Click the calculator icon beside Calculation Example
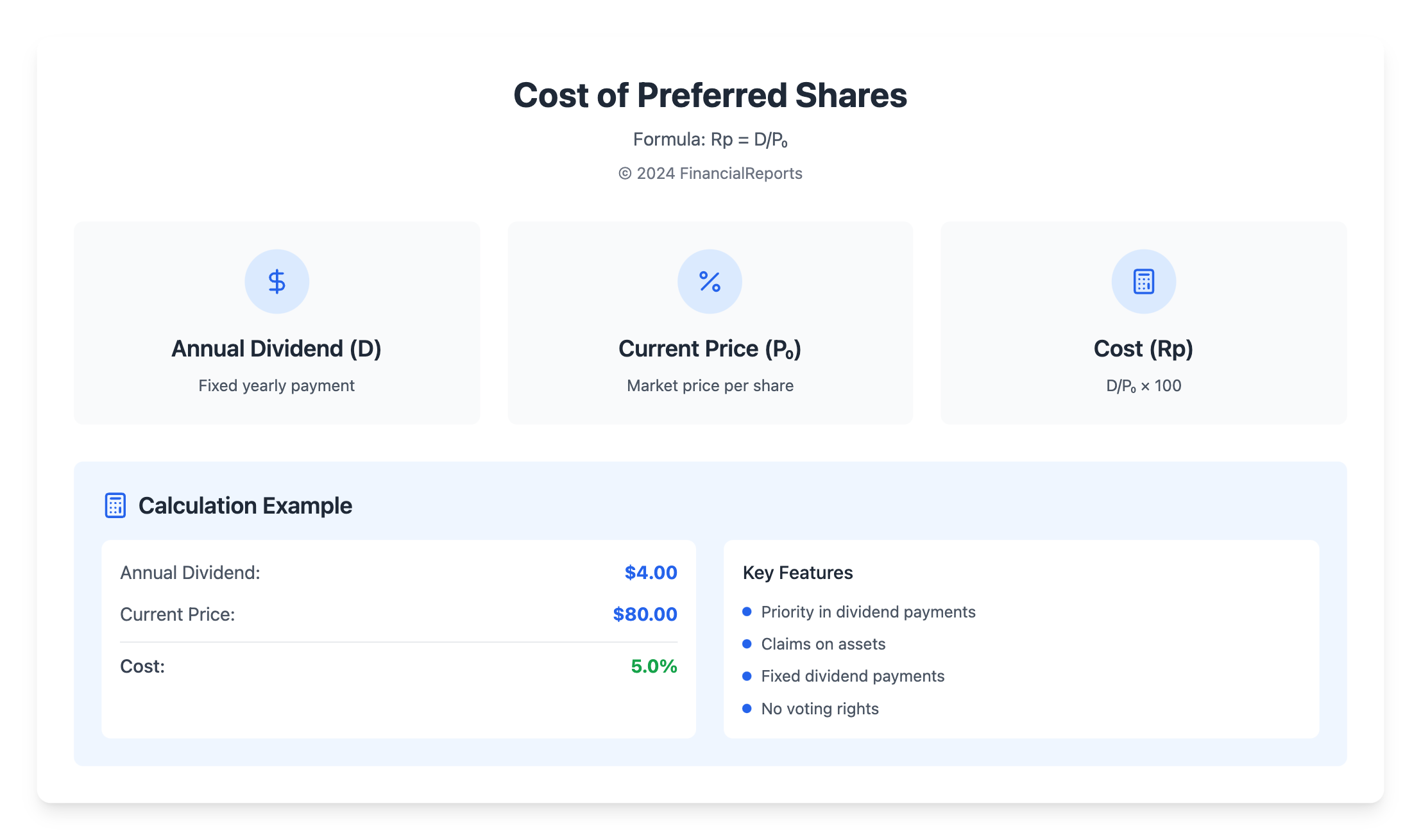This screenshot has height=840, width=1421. pyautogui.click(x=115, y=505)
